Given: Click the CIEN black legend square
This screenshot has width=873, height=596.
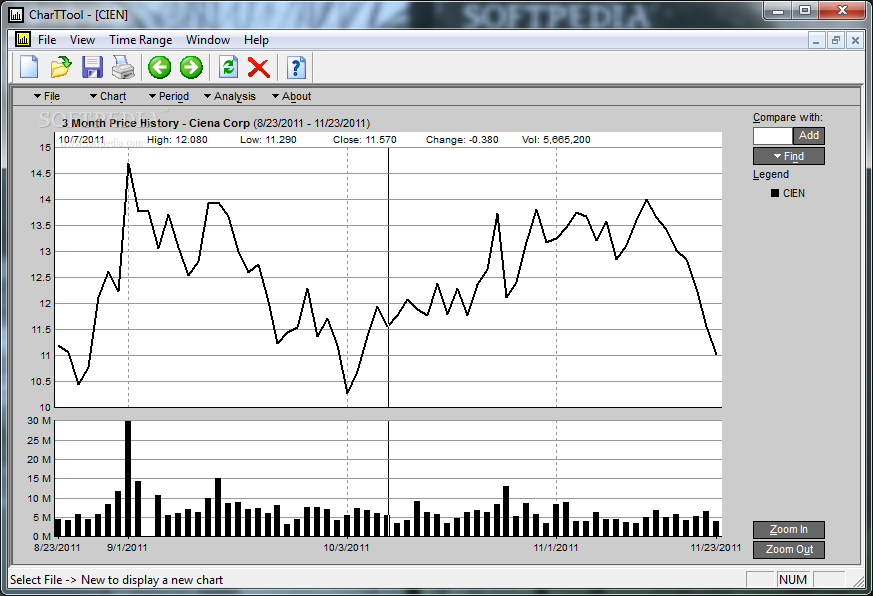Looking at the screenshot, I should point(774,193).
